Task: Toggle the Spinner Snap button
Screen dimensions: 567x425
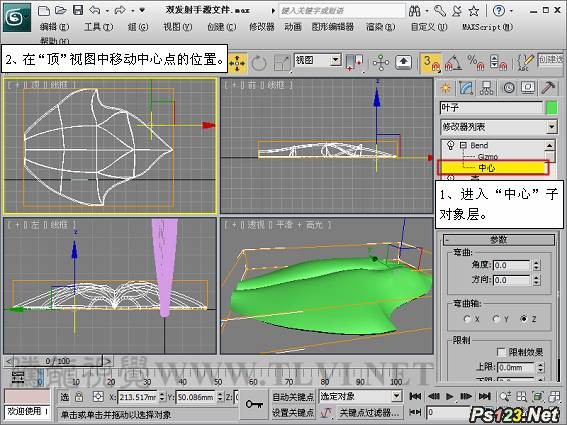Action: click(x=498, y=63)
